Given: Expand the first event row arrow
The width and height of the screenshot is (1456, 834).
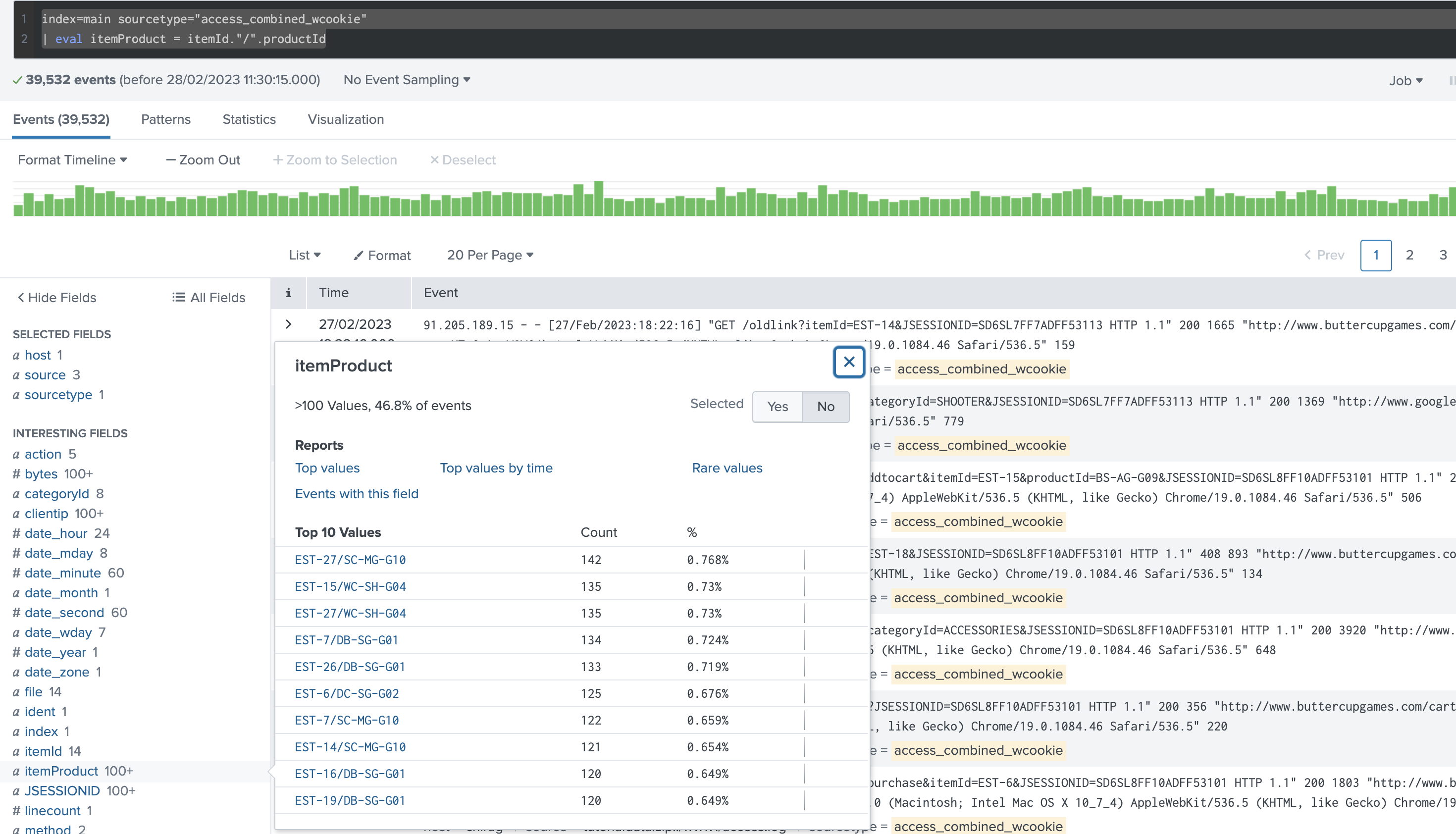Looking at the screenshot, I should (x=289, y=324).
